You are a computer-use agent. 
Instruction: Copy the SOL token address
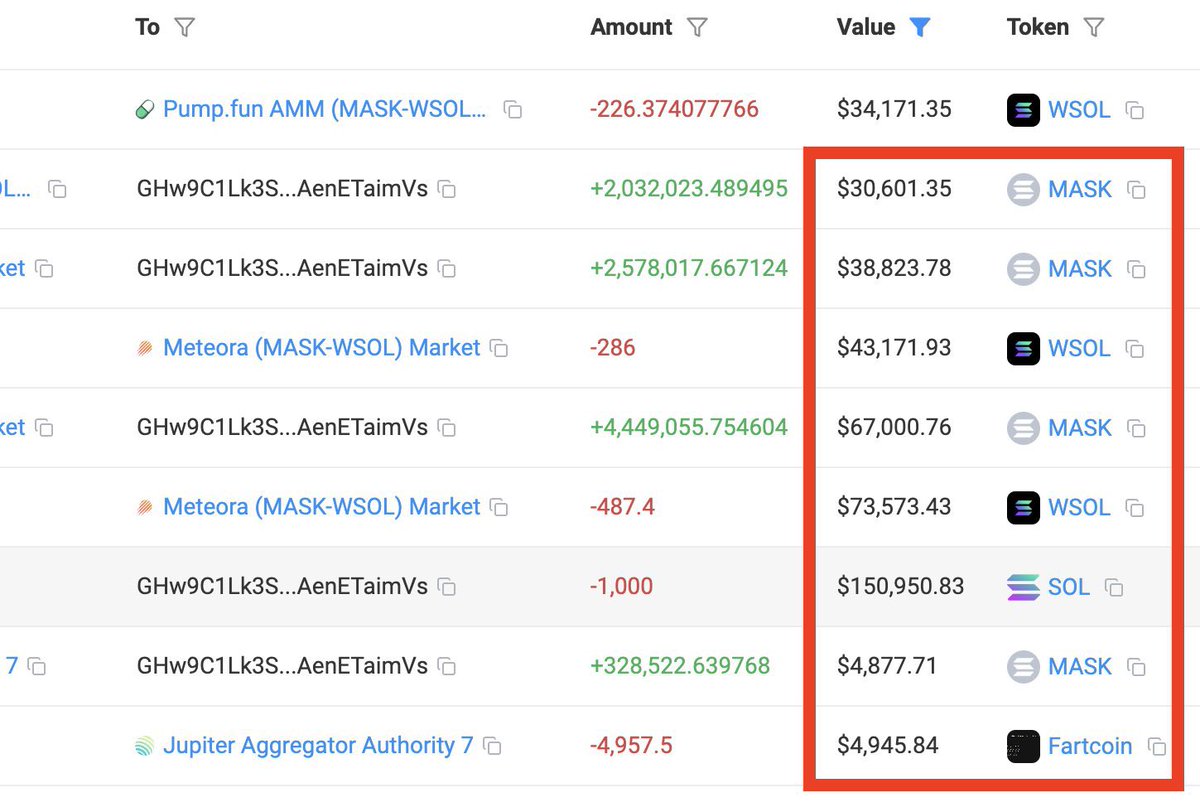pos(1114,587)
